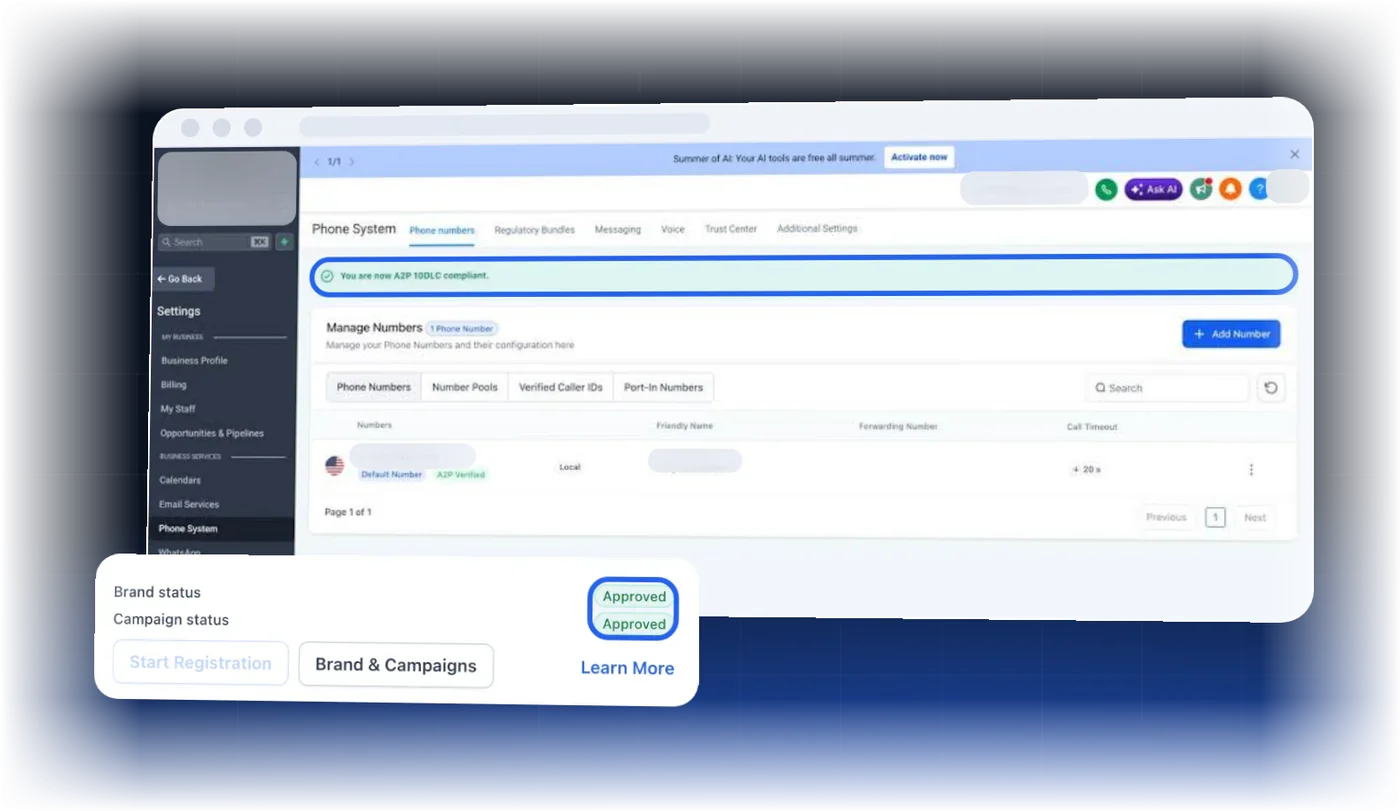Open Billing in the sidebar

point(174,384)
